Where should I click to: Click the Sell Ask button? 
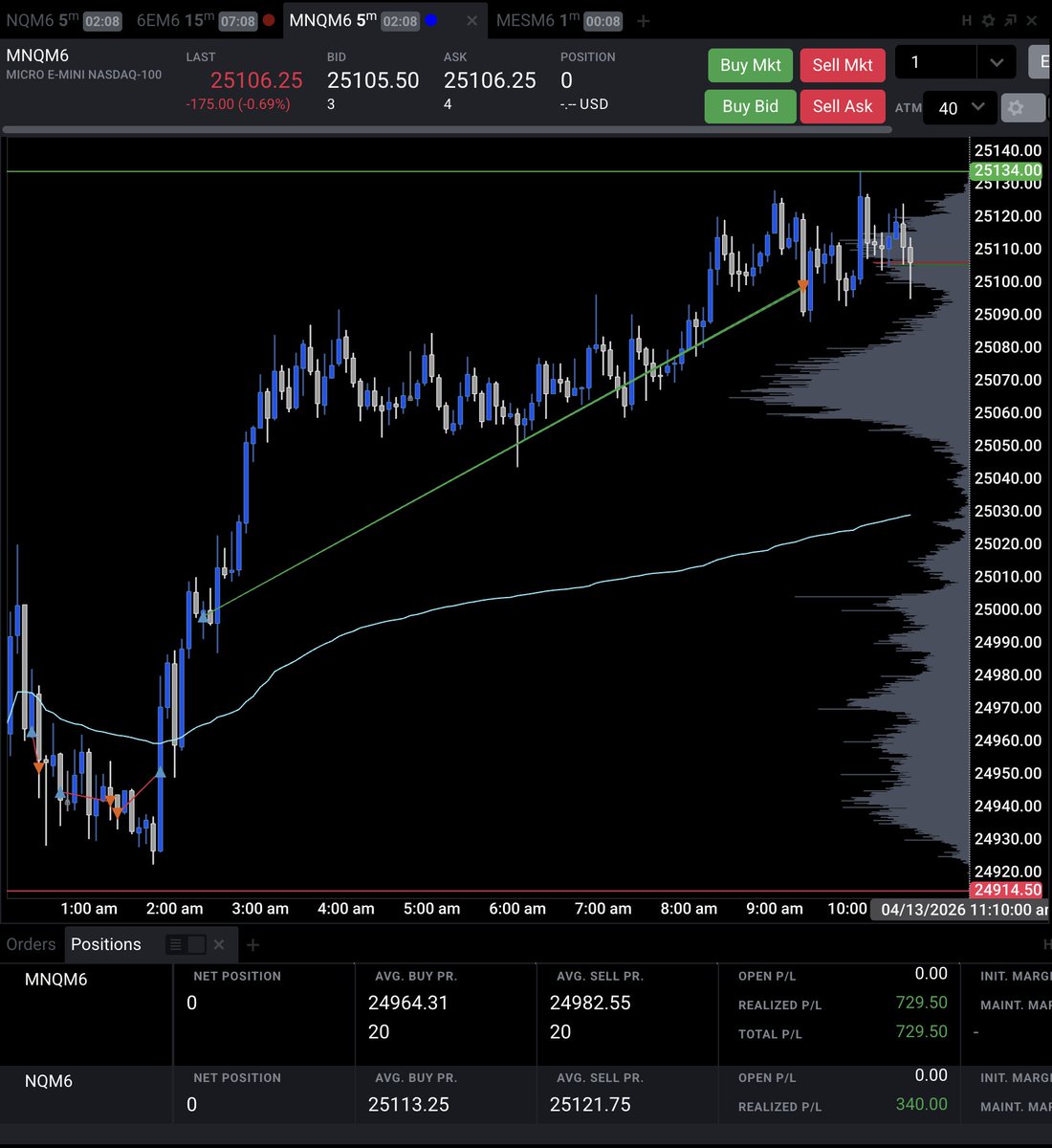click(x=843, y=106)
